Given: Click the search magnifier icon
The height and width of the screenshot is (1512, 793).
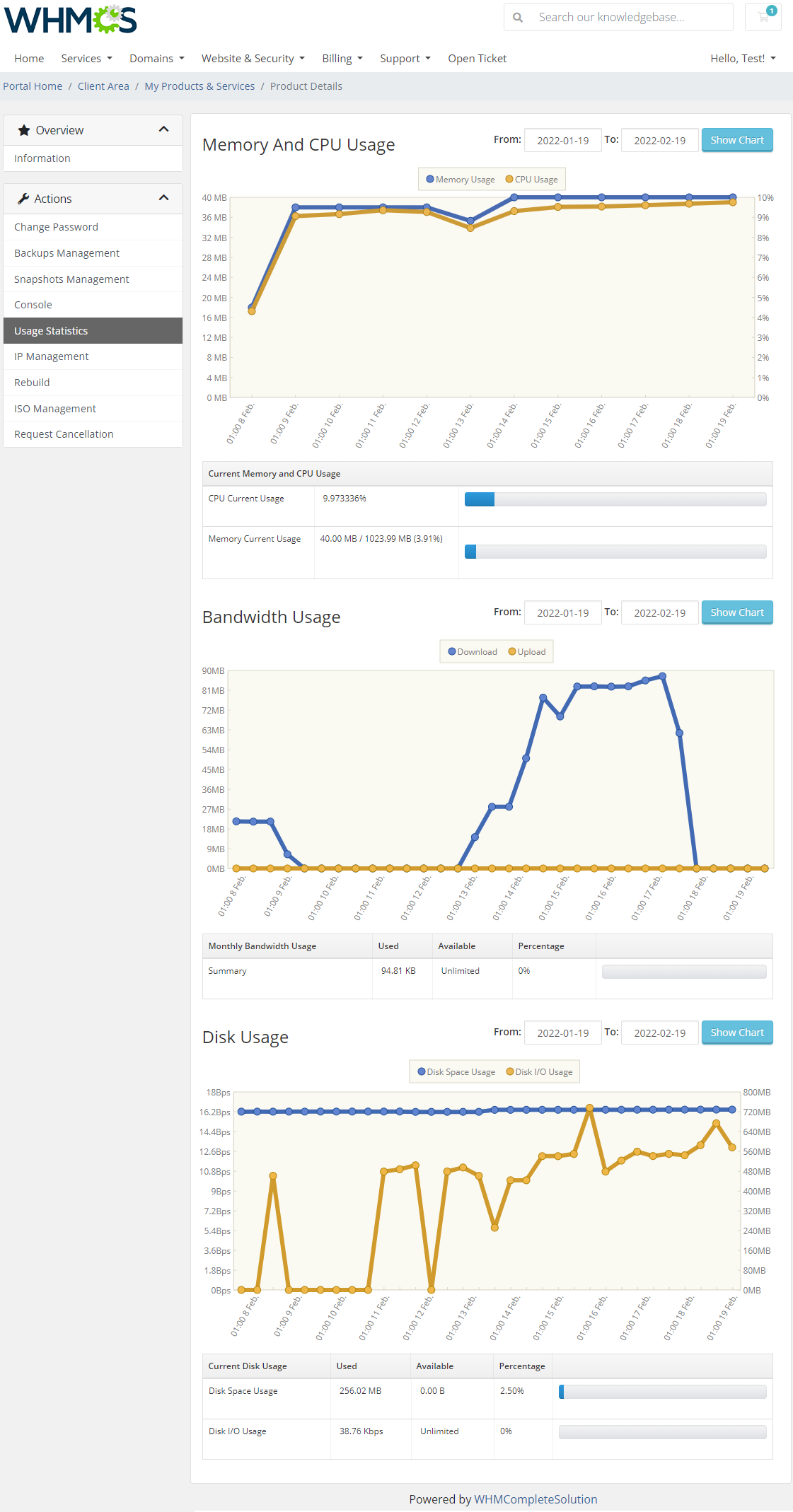Looking at the screenshot, I should pos(518,17).
